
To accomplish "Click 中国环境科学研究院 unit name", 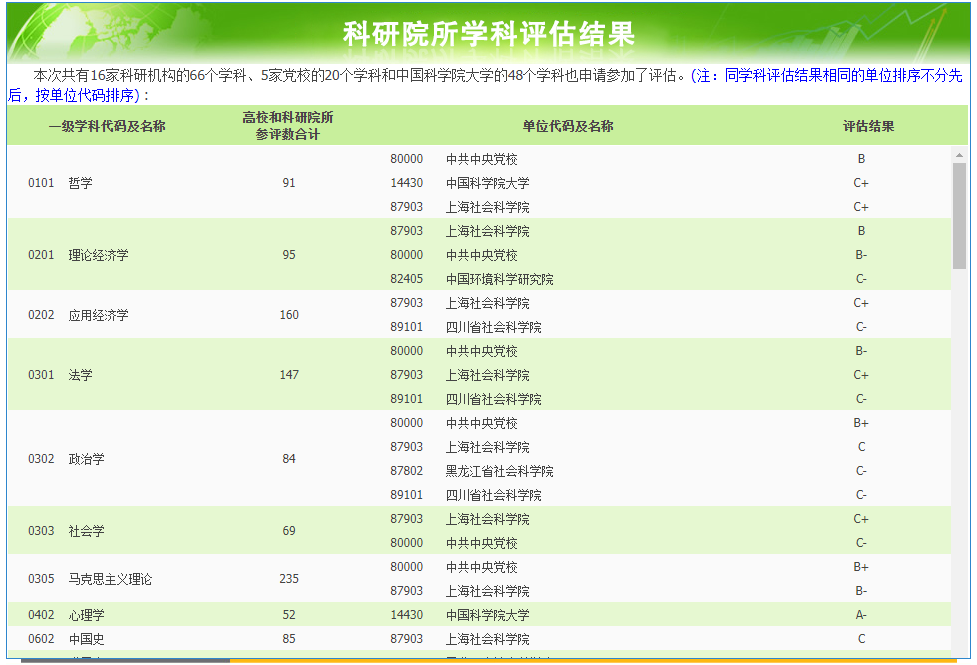I will (500, 279).
